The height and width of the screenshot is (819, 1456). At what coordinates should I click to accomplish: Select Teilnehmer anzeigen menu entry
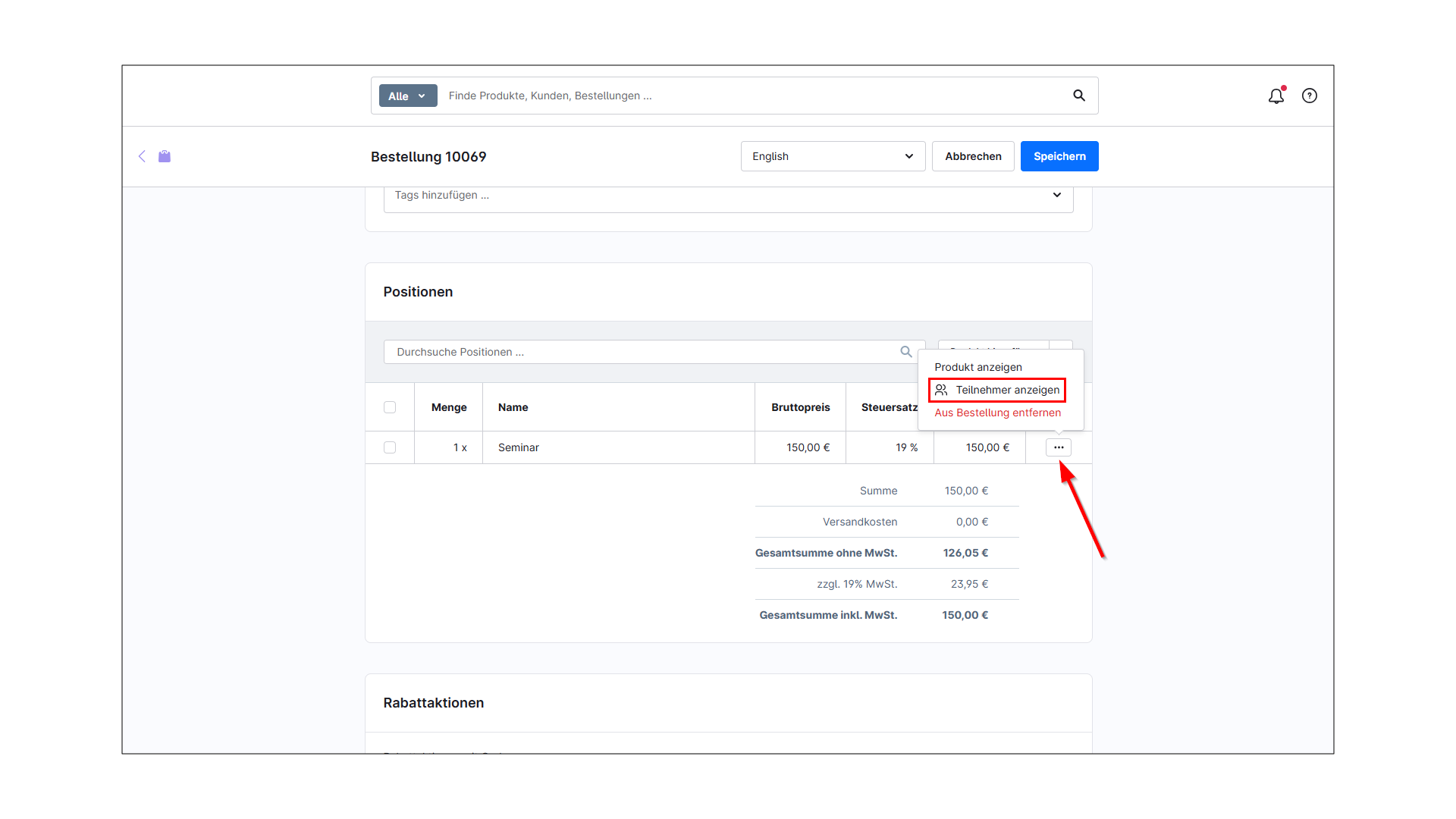[x=1007, y=390]
